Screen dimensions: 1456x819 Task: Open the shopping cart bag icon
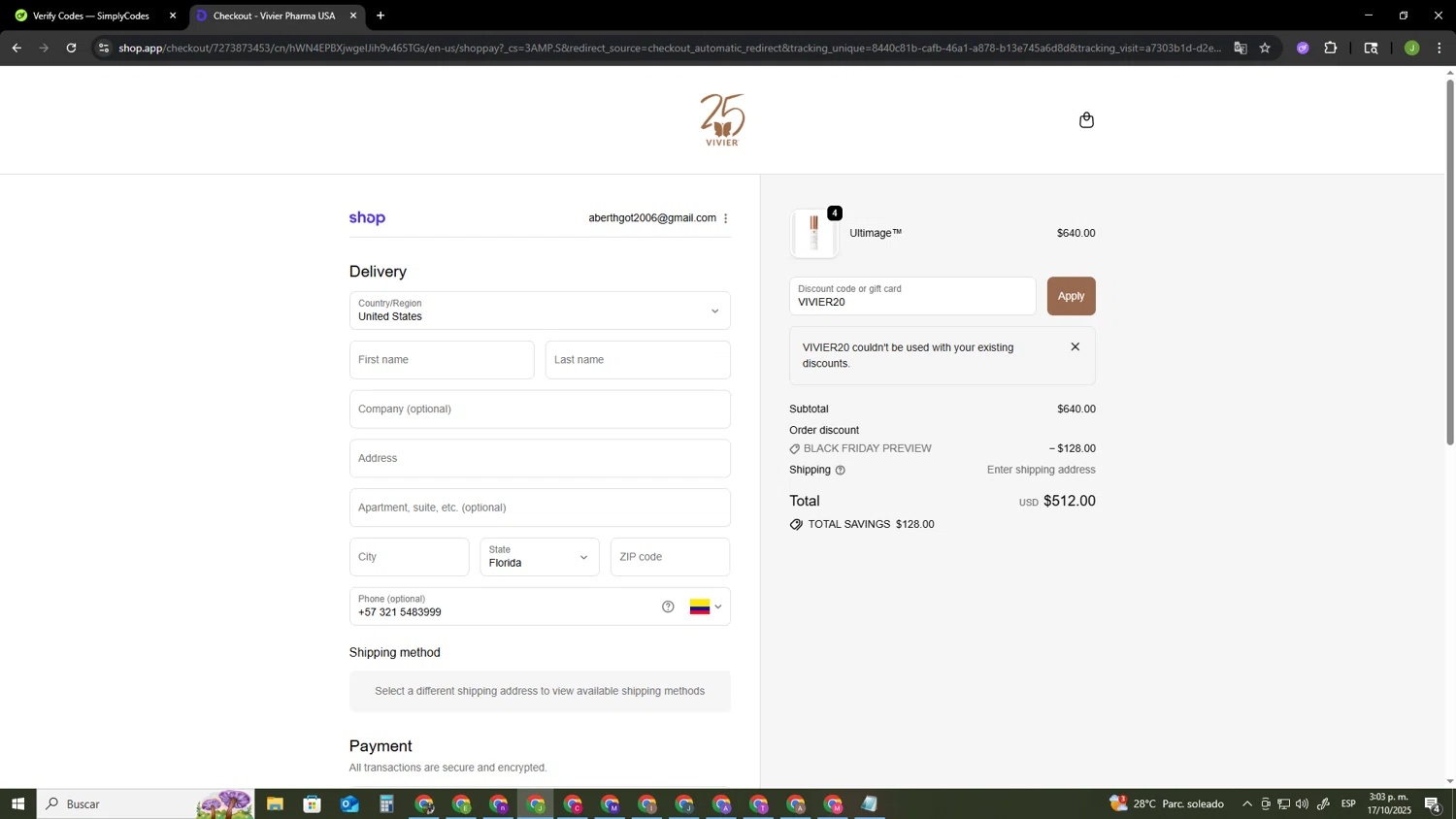click(1086, 120)
